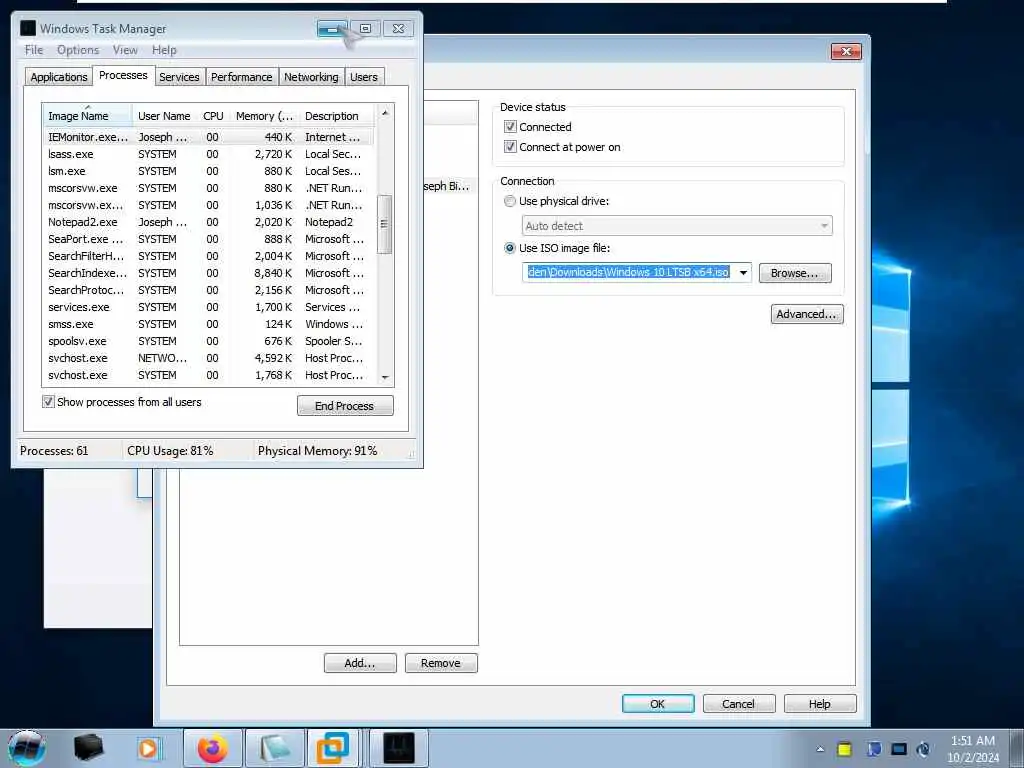Switch to the Applications tab

59,77
